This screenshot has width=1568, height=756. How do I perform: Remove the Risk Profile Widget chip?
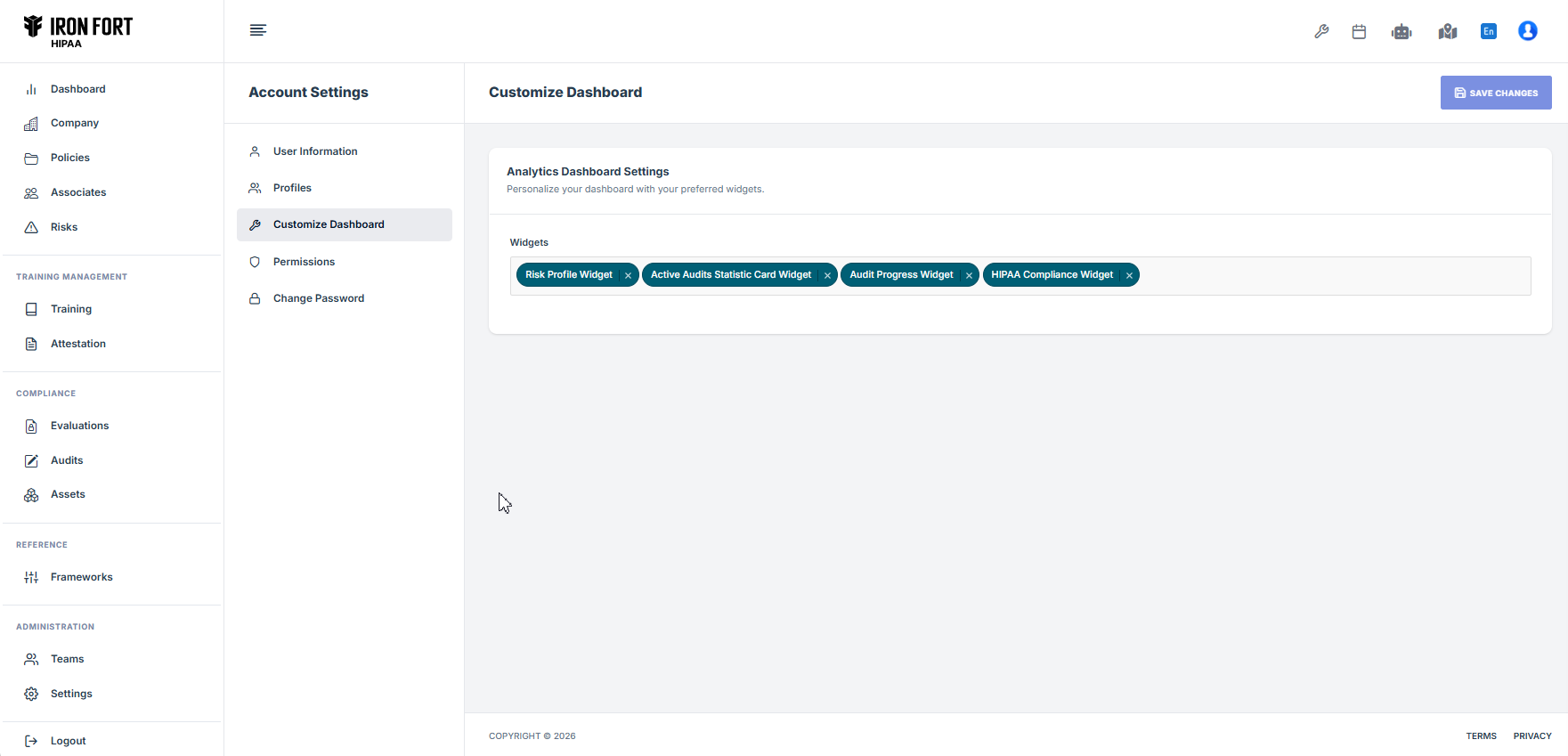pyautogui.click(x=628, y=276)
